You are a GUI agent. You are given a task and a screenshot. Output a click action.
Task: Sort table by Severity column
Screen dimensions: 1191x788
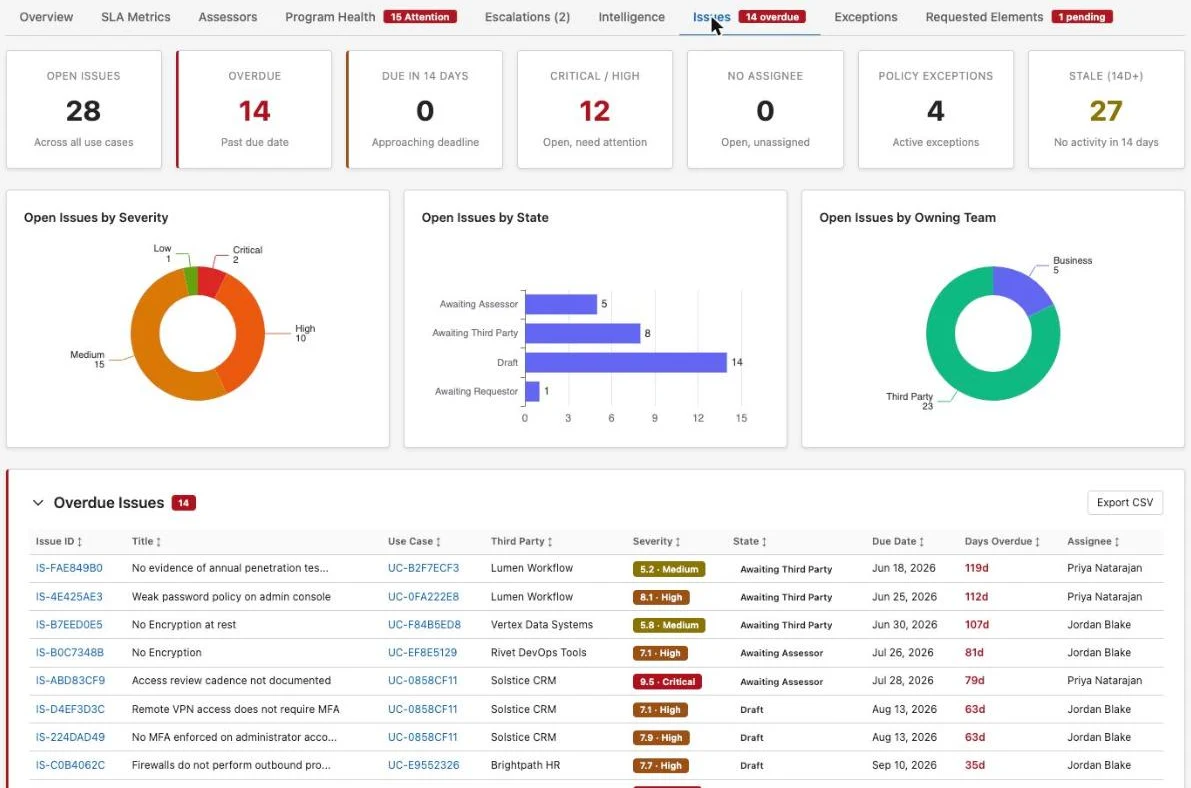[656, 541]
